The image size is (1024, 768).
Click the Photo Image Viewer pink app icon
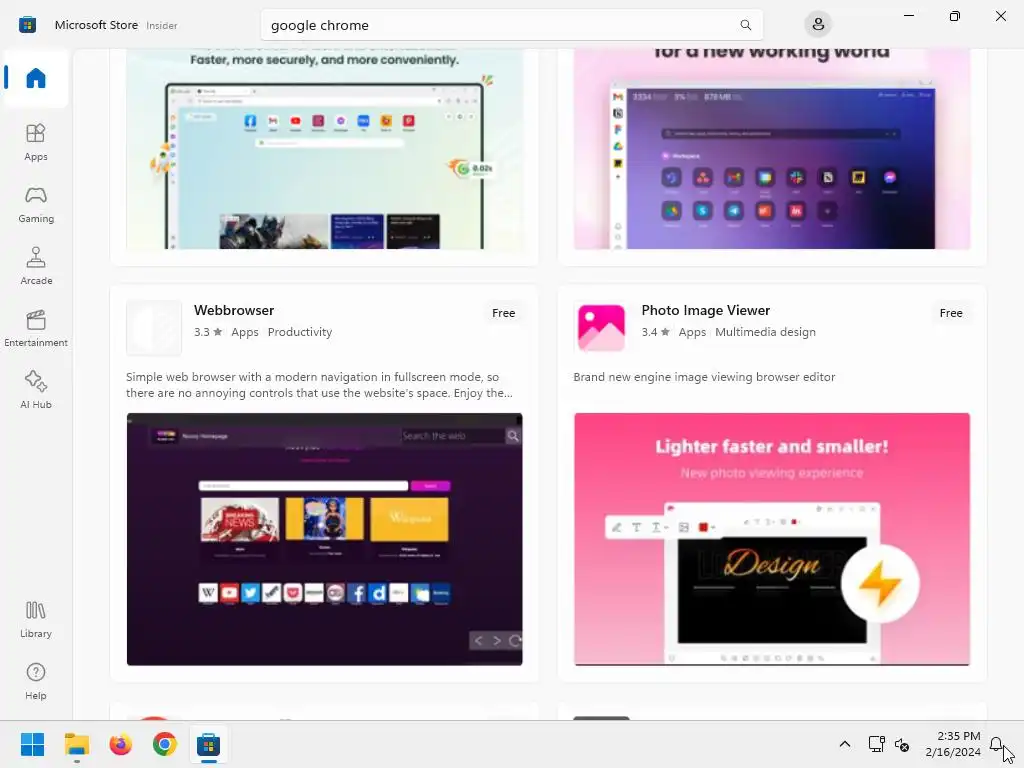[601, 328]
